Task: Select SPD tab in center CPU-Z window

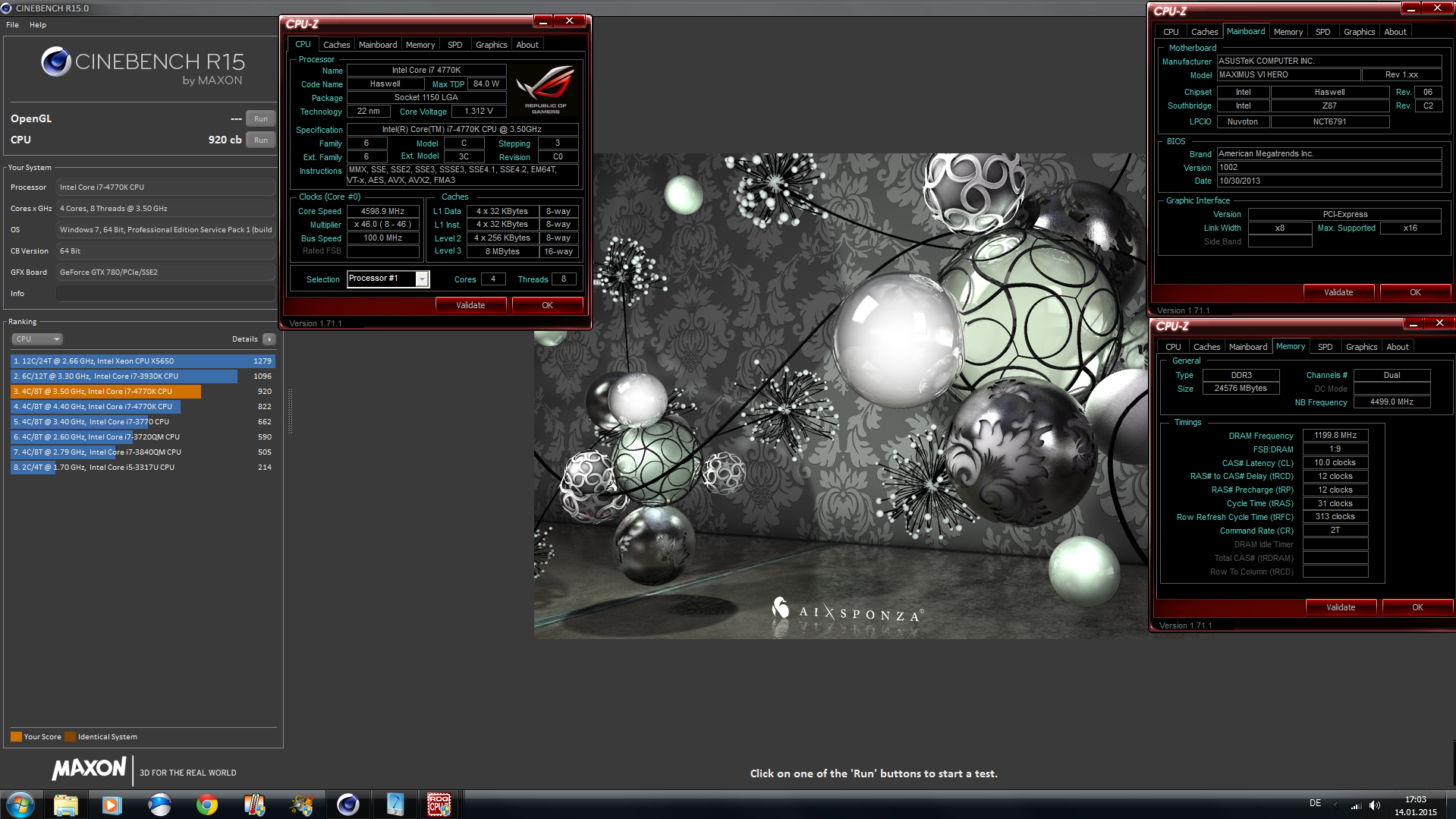Action: 454,45
